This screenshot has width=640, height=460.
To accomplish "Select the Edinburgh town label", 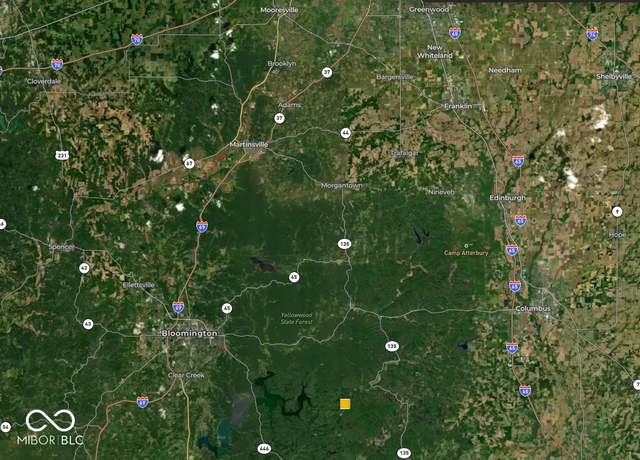I will click(x=507, y=198).
